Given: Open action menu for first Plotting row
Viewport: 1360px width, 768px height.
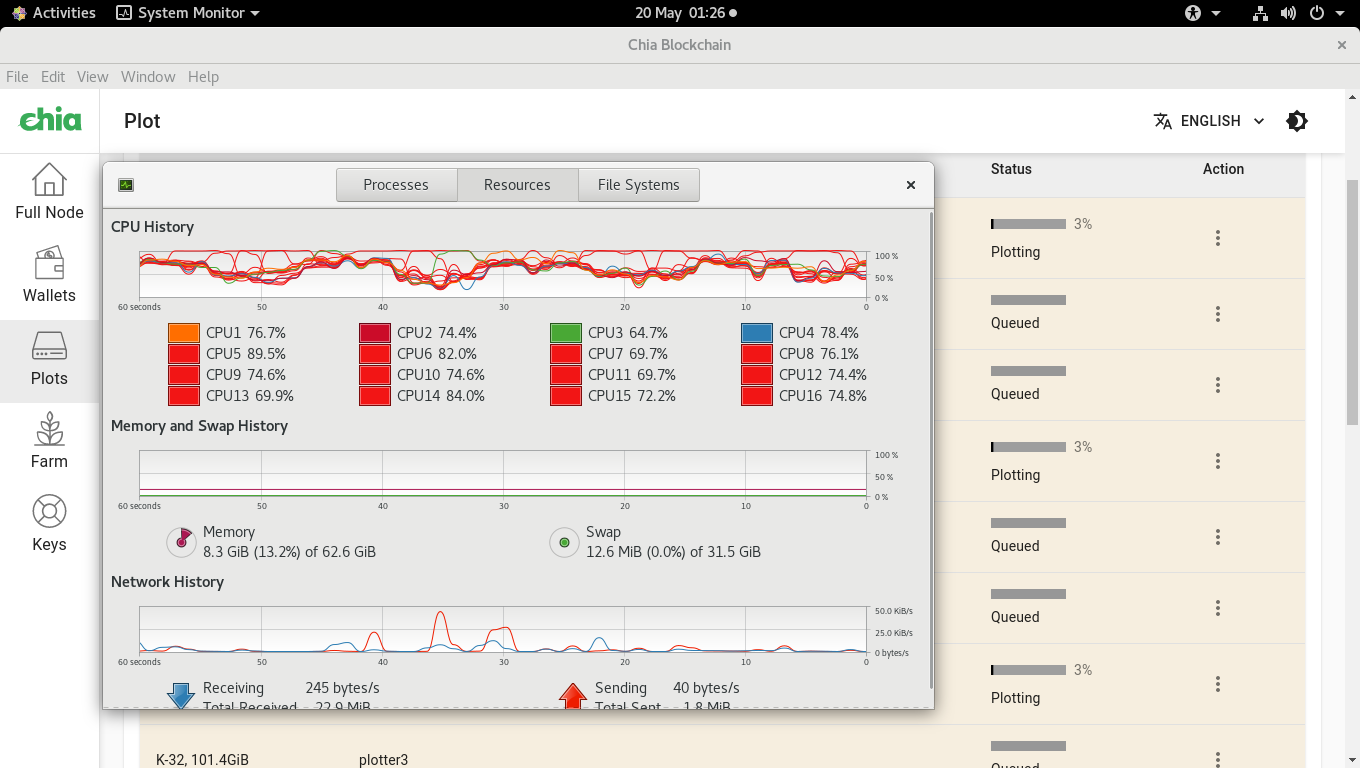Looking at the screenshot, I should [x=1218, y=238].
